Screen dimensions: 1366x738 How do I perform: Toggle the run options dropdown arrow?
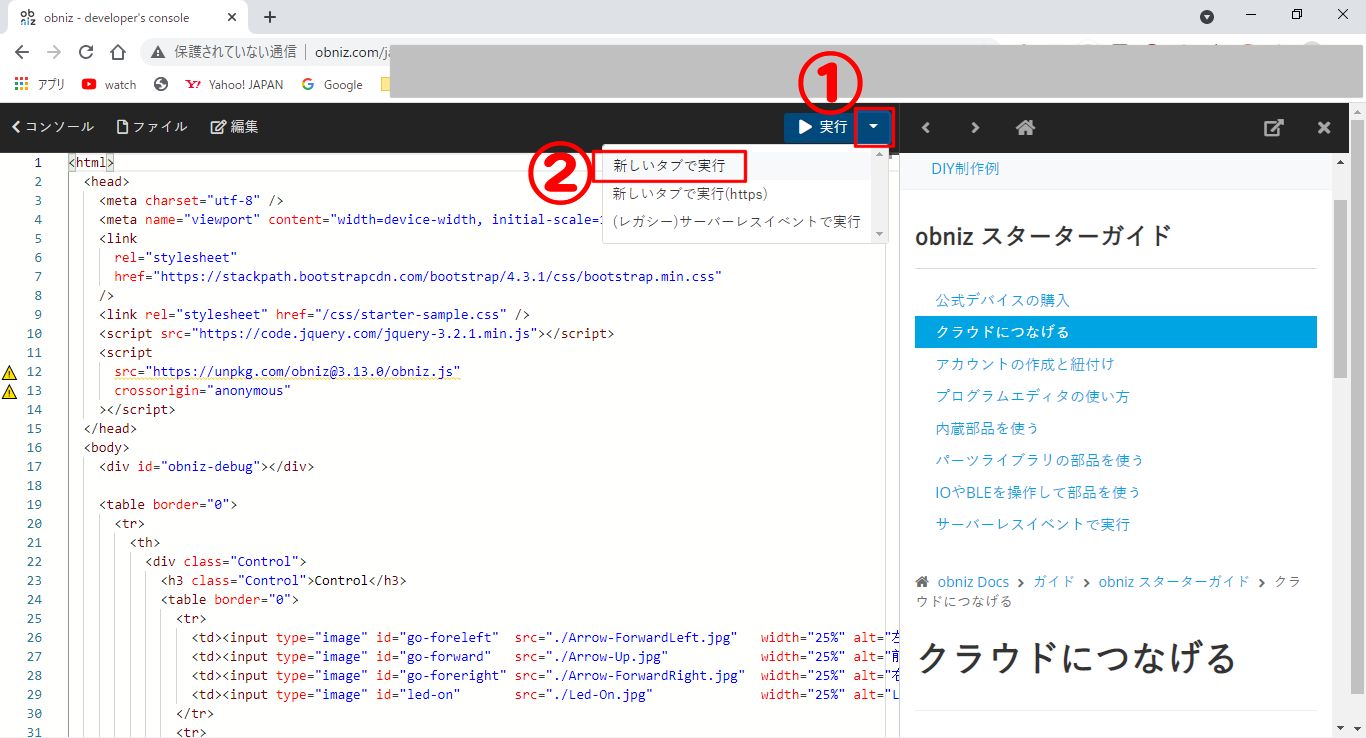tap(874, 127)
